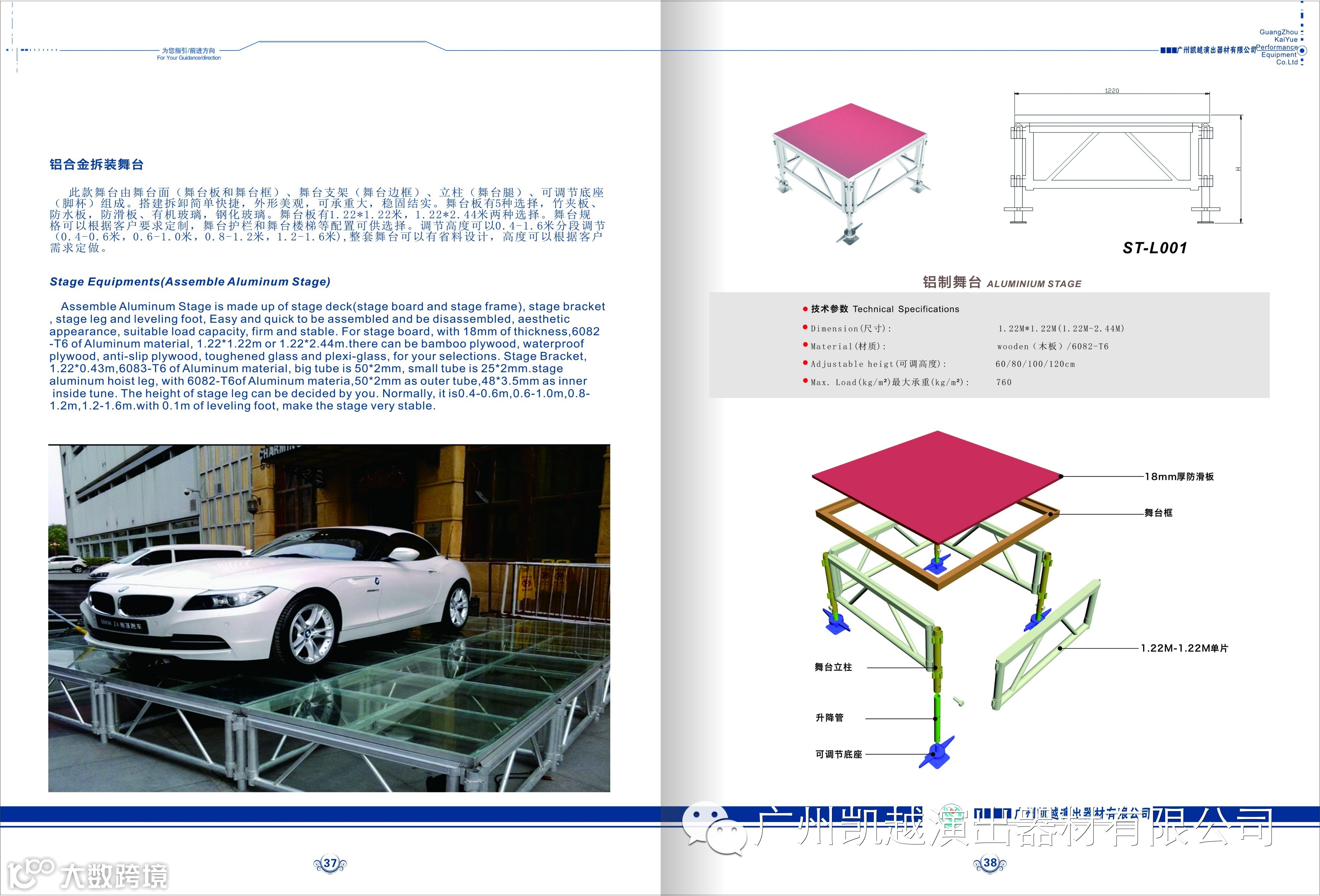Screen dimensions: 1320x896
Task: Click the red bullet beside Technical Specifications
Action: (805, 309)
